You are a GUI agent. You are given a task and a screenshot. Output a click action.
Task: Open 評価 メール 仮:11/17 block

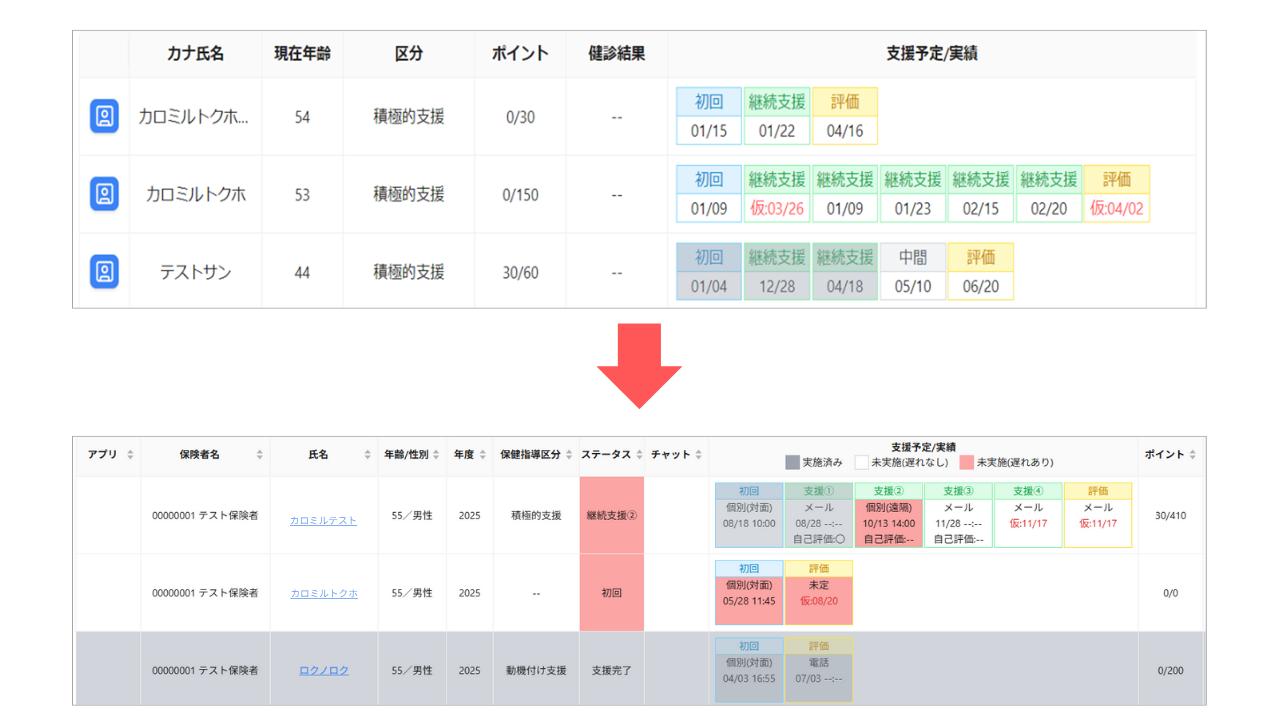[x=1098, y=515]
